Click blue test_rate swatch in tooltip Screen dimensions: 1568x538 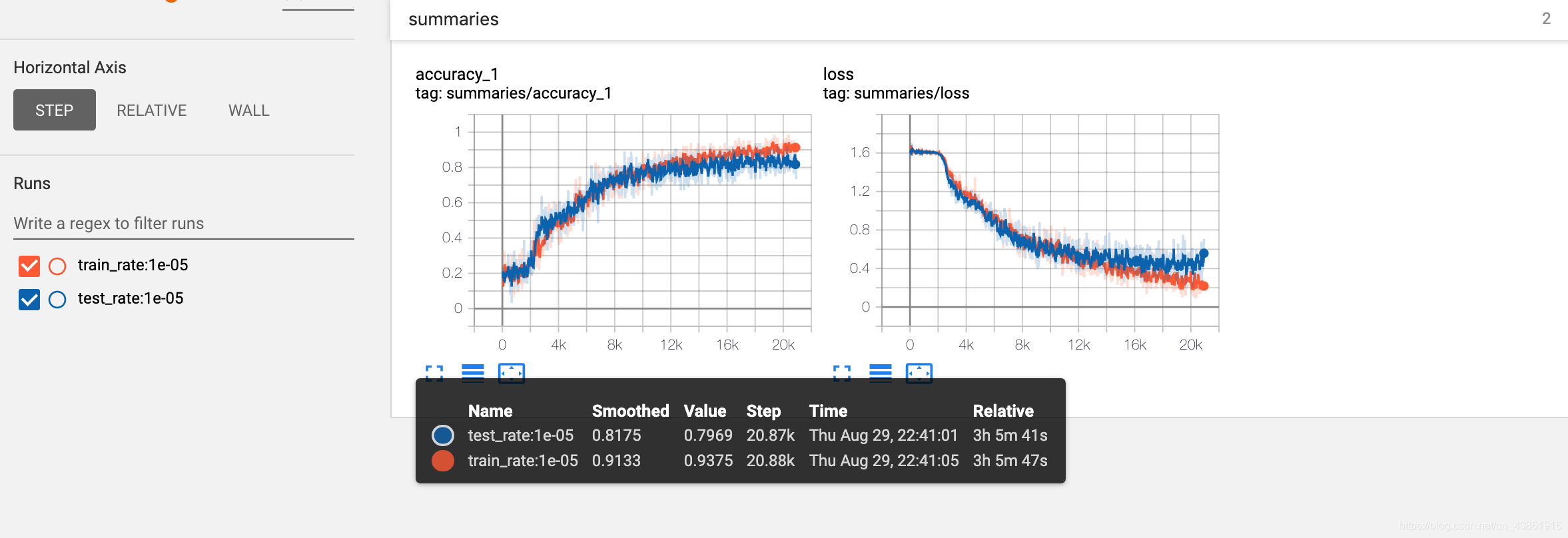[x=443, y=435]
